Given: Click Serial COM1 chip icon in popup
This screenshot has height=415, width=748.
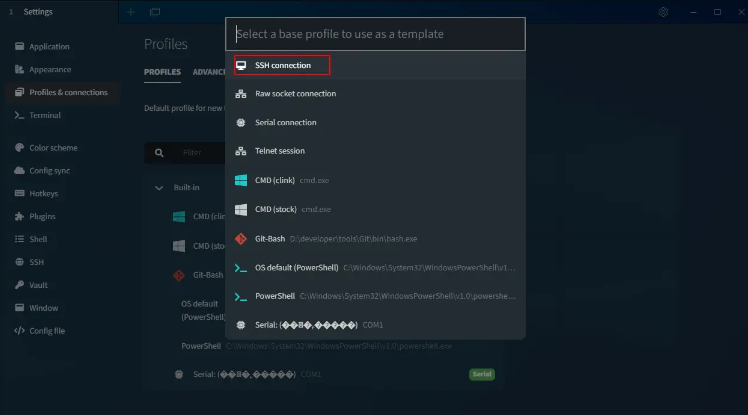Looking at the screenshot, I should pyautogui.click(x=241, y=325).
